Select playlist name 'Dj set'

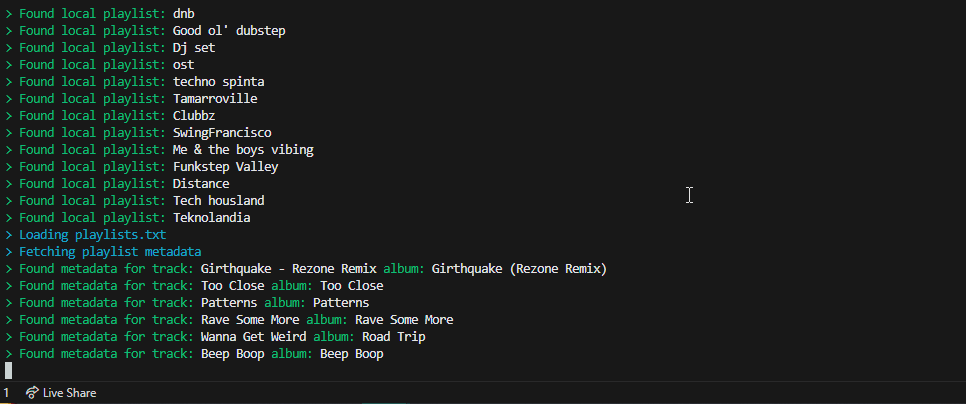pos(194,47)
